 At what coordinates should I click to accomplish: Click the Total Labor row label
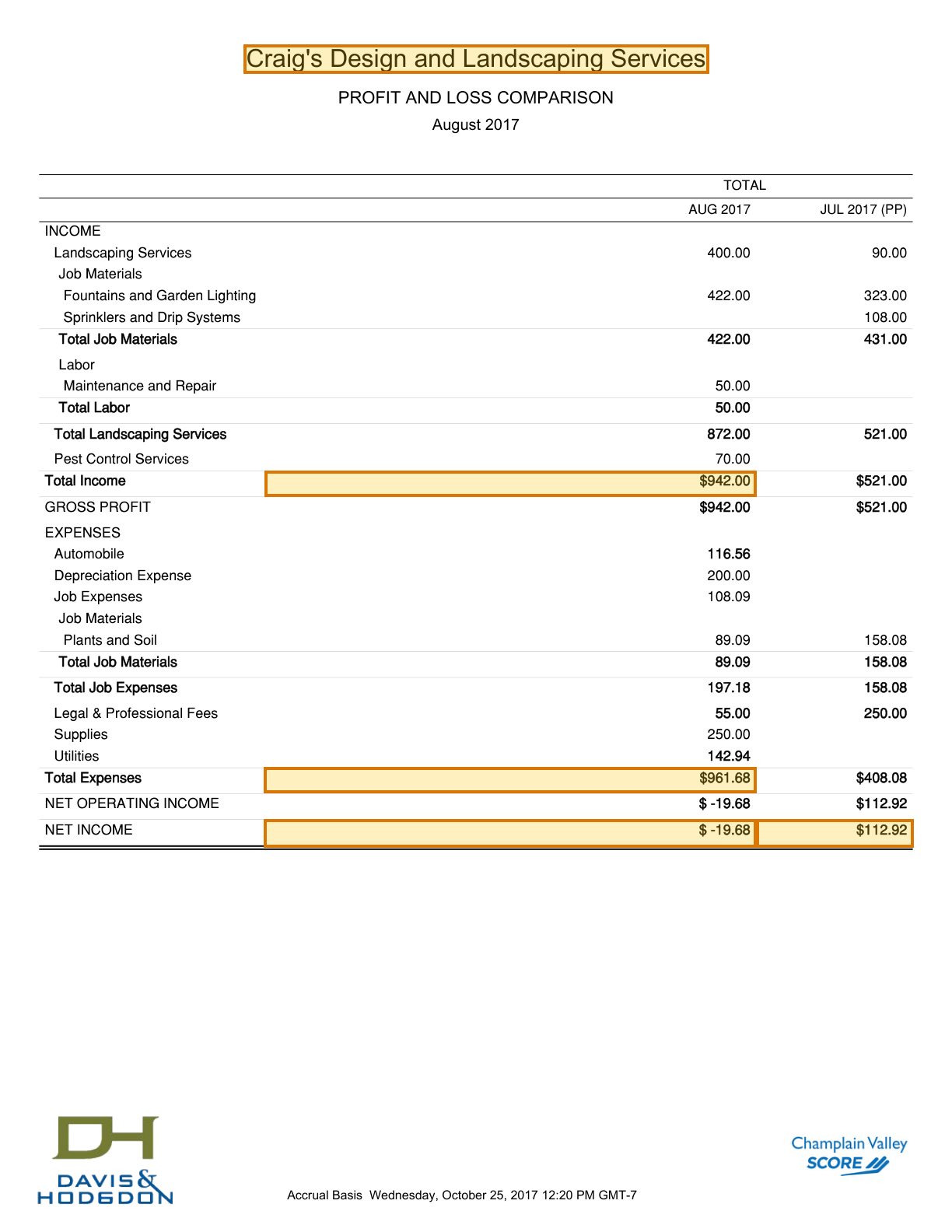pos(94,408)
